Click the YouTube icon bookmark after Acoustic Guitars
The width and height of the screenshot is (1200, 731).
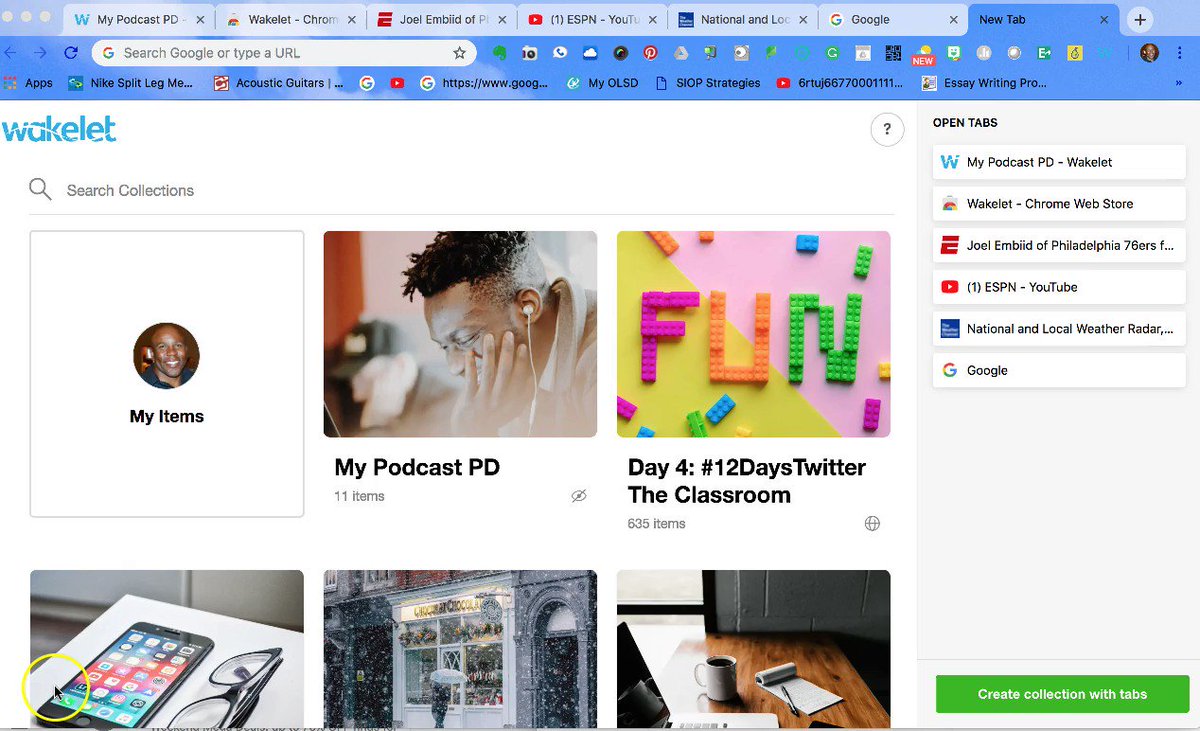[397, 83]
